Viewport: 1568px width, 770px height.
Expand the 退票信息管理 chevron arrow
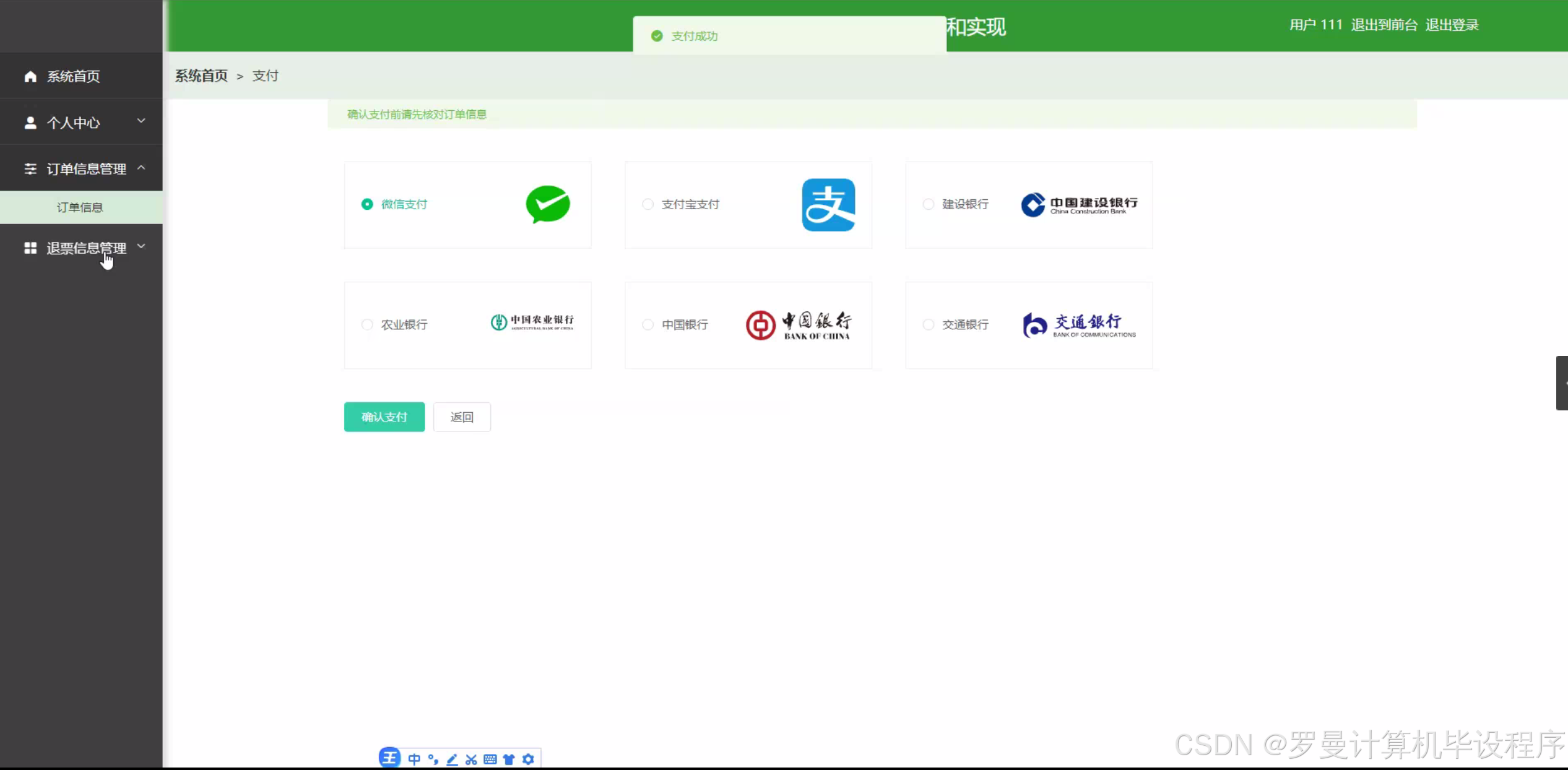(x=141, y=246)
